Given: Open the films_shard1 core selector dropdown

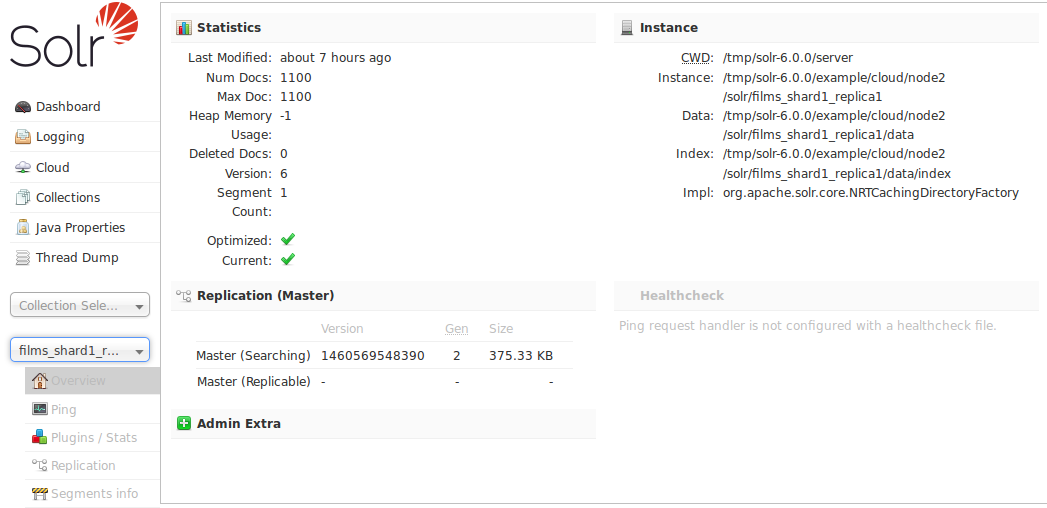Looking at the screenshot, I should [x=80, y=350].
